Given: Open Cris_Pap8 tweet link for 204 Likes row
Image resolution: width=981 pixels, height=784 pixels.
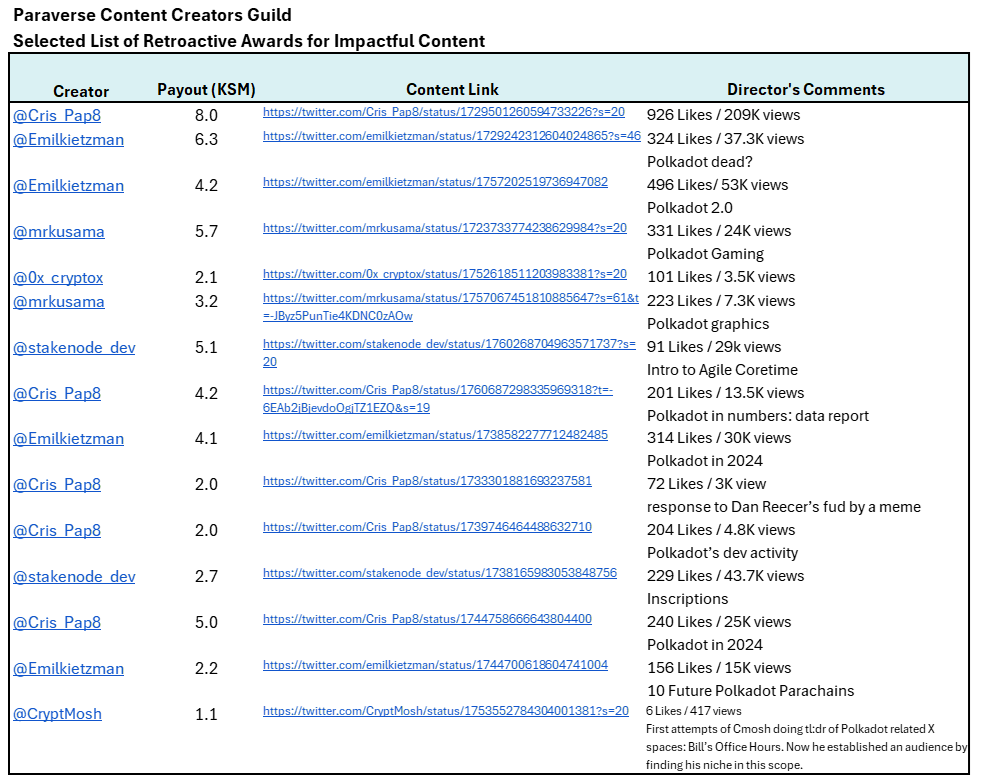Looking at the screenshot, I should (x=427, y=527).
